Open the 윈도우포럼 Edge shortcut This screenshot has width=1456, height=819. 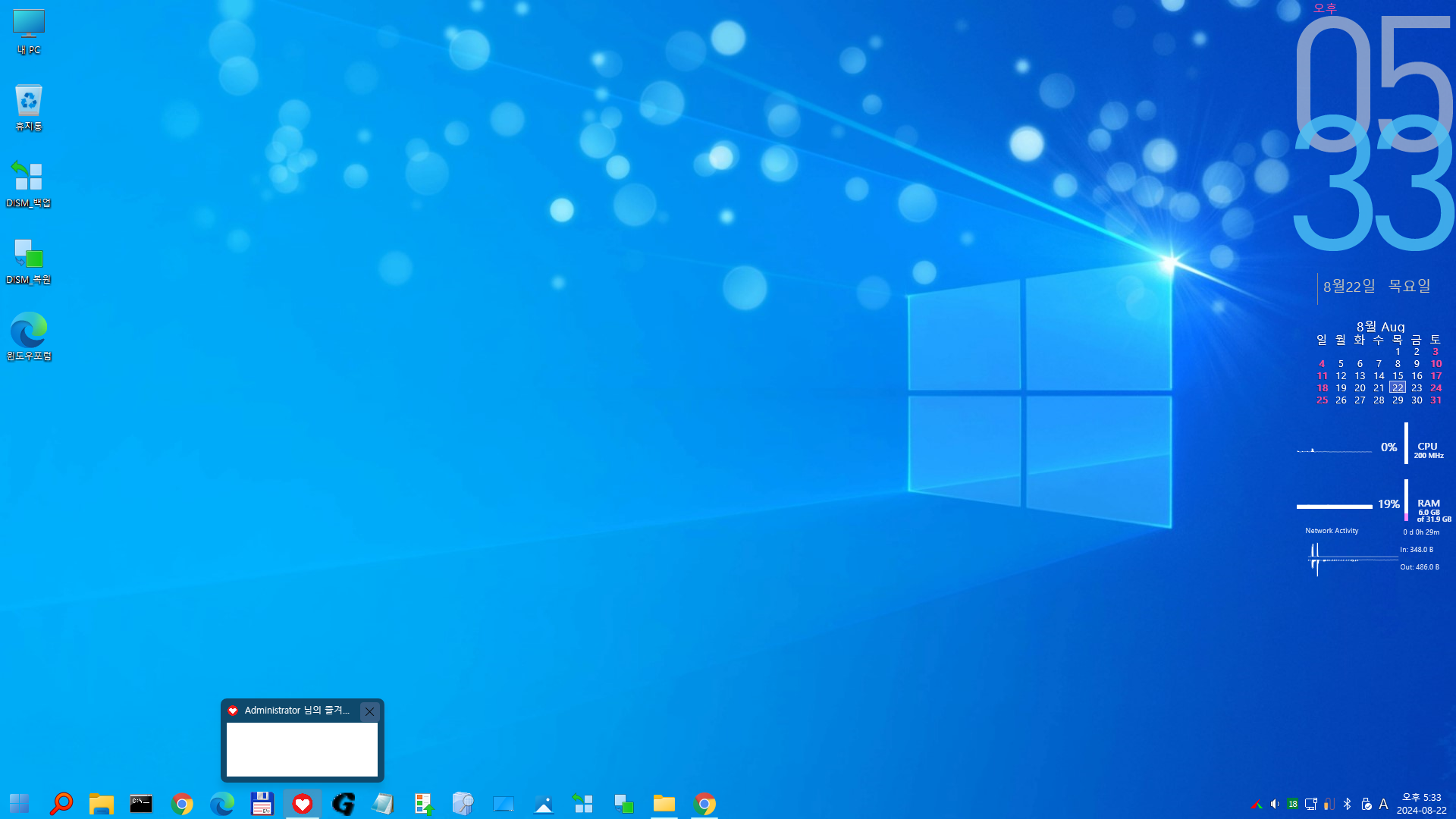click(29, 337)
